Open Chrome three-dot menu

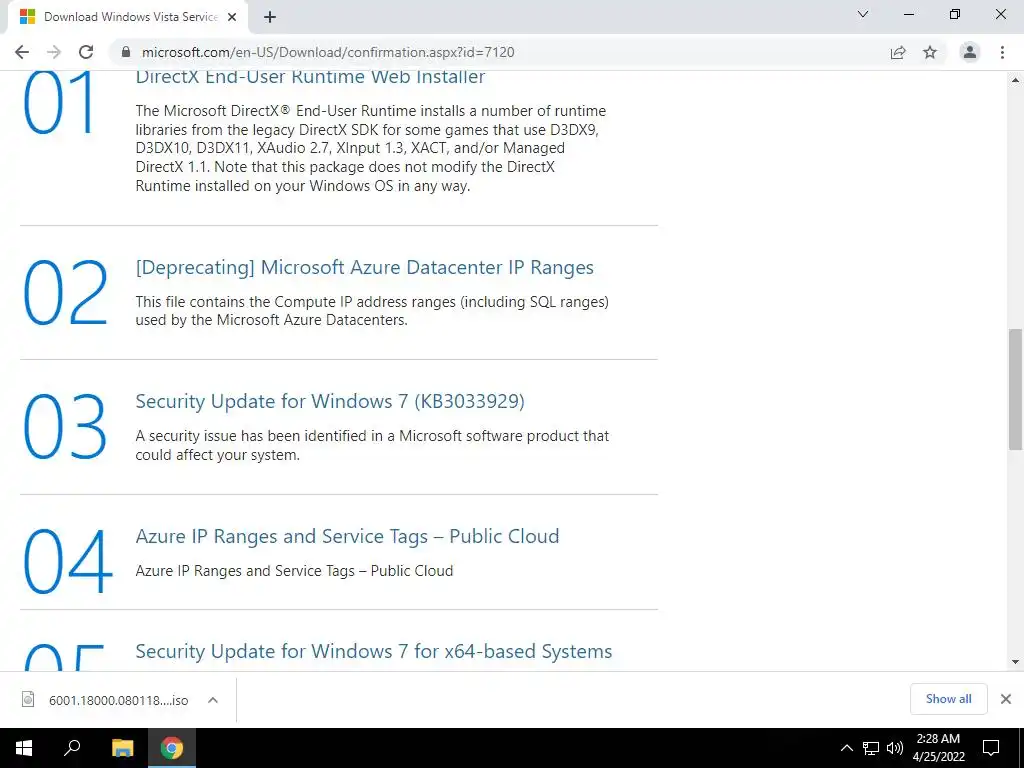click(1002, 52)
